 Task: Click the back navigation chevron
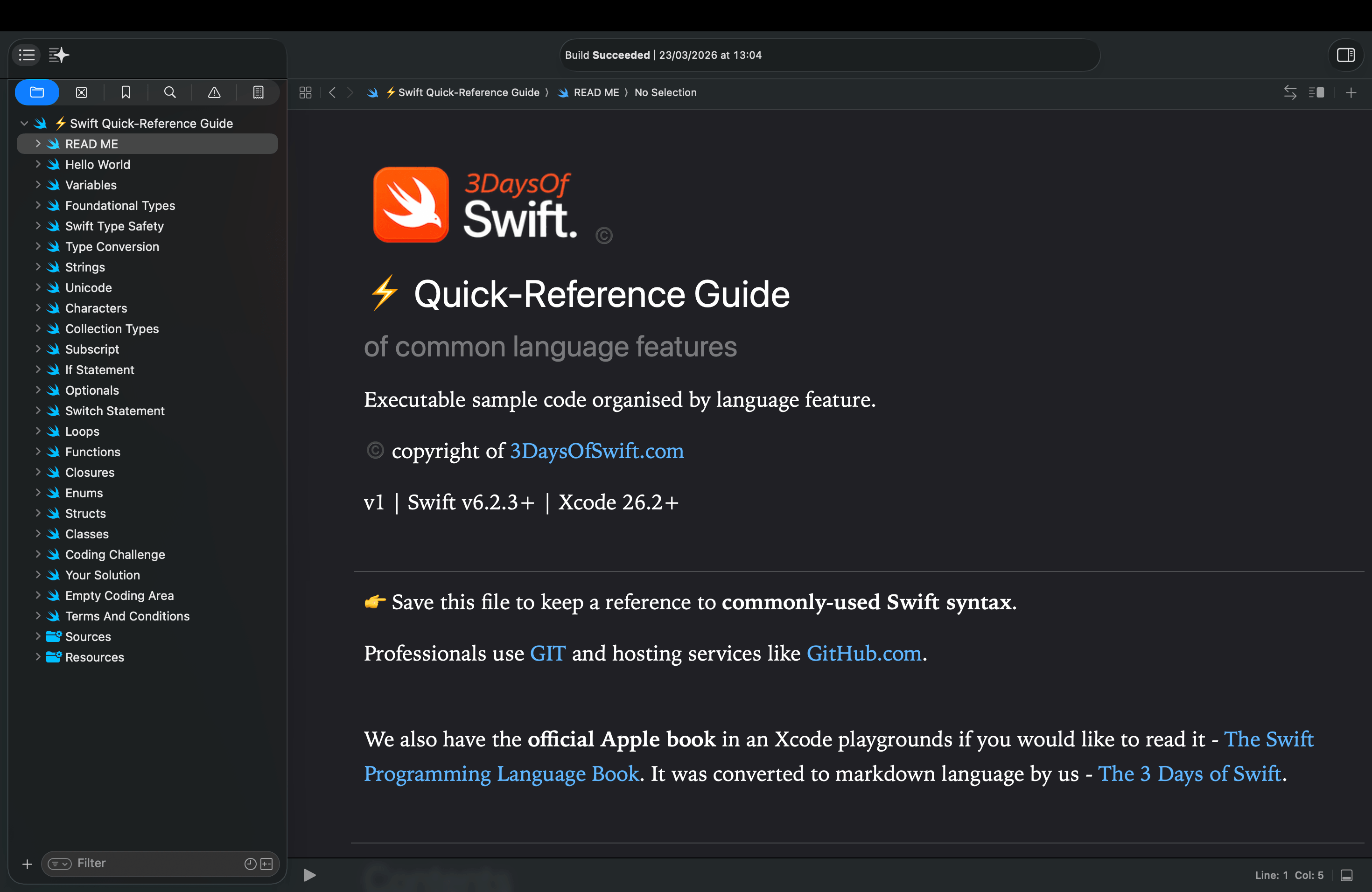(x=332, y=92)
